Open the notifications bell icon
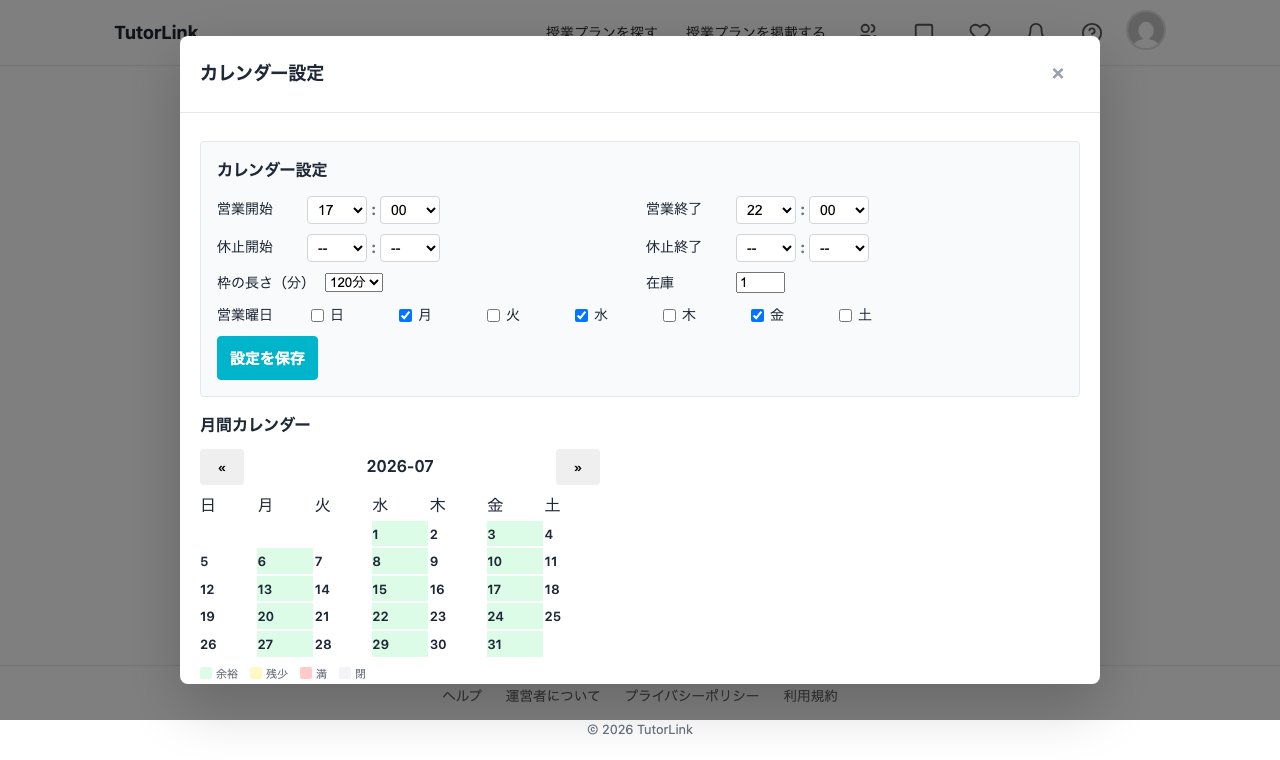The height and width of the screenshot is (760, 1280). tap(1036, 32)
